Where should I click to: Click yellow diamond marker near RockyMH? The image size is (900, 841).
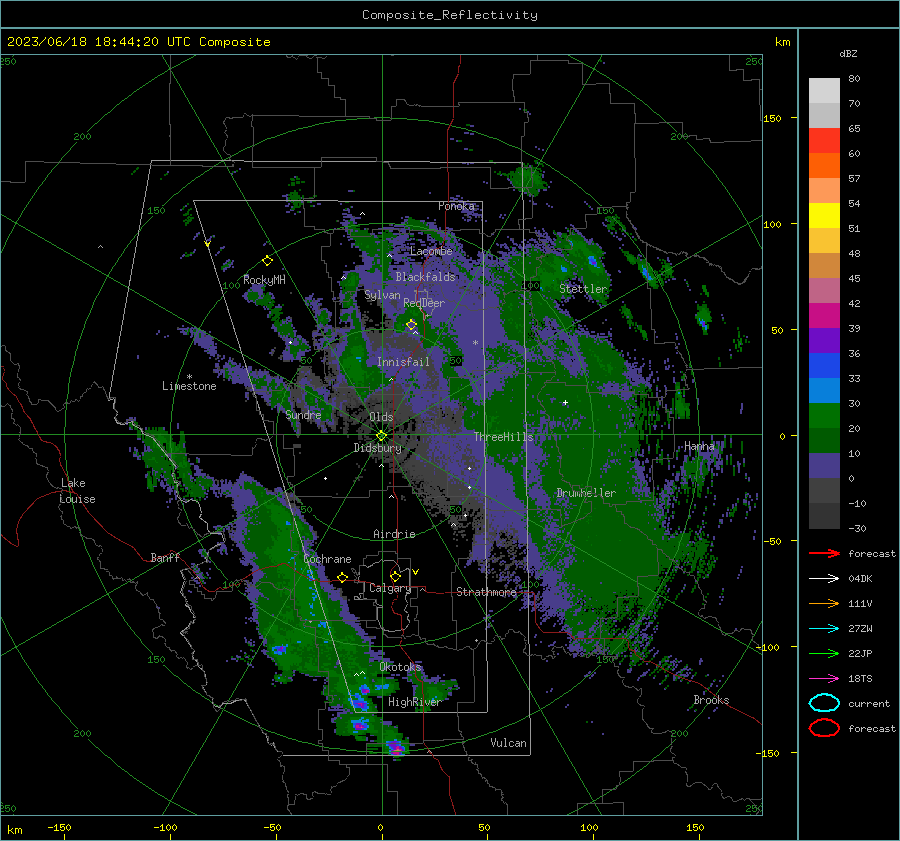click(267, 261)
